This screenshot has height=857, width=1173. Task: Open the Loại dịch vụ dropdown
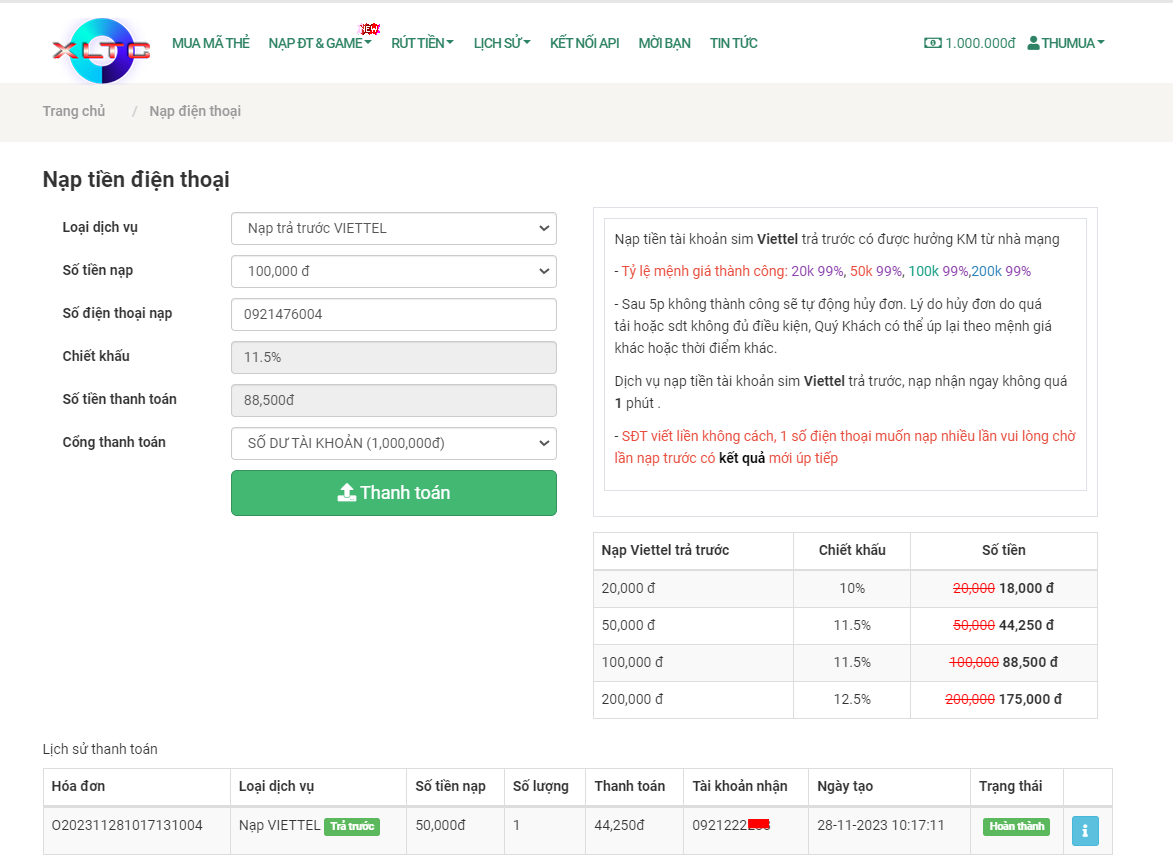pos(393,228)
